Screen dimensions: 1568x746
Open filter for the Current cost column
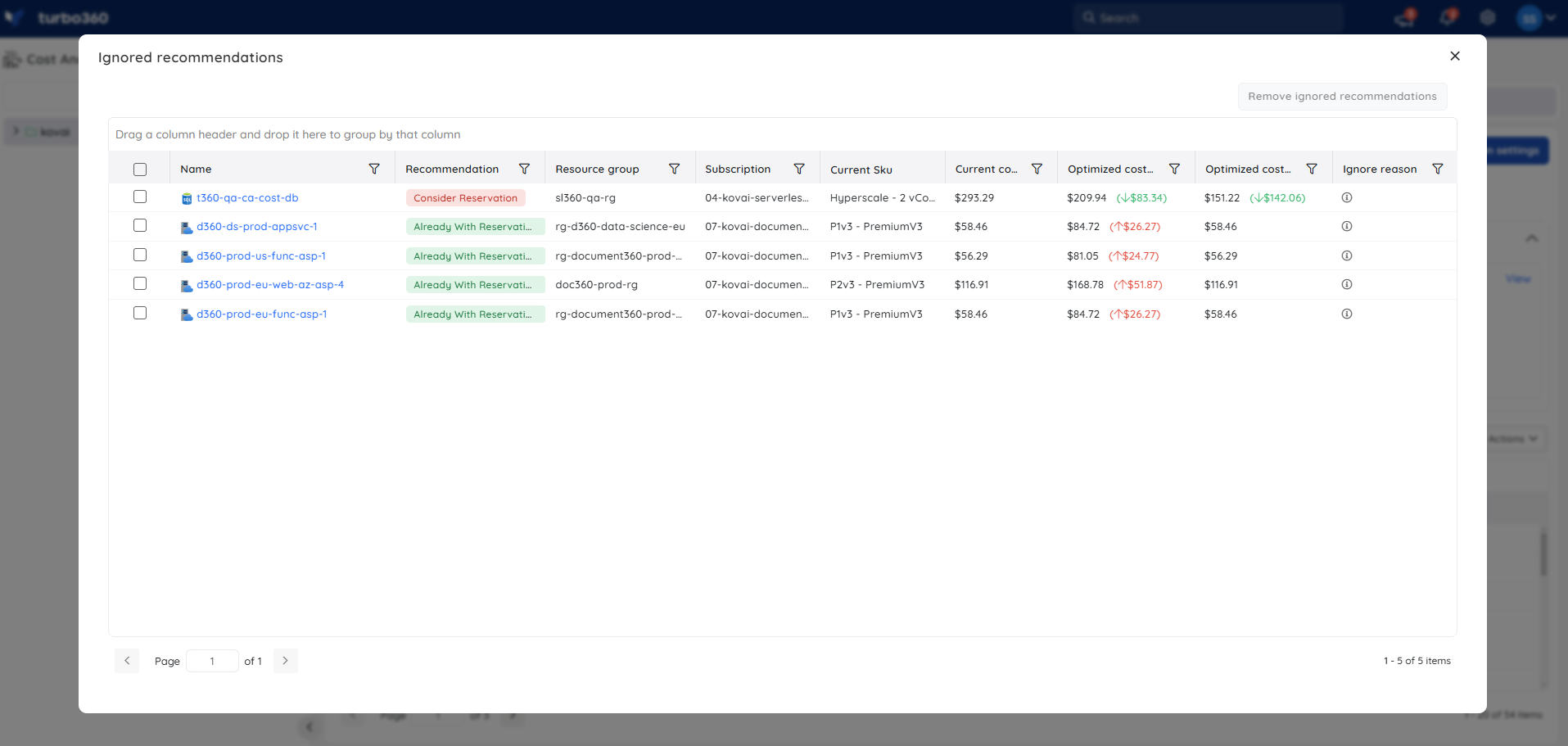(x=1037, y=169)
